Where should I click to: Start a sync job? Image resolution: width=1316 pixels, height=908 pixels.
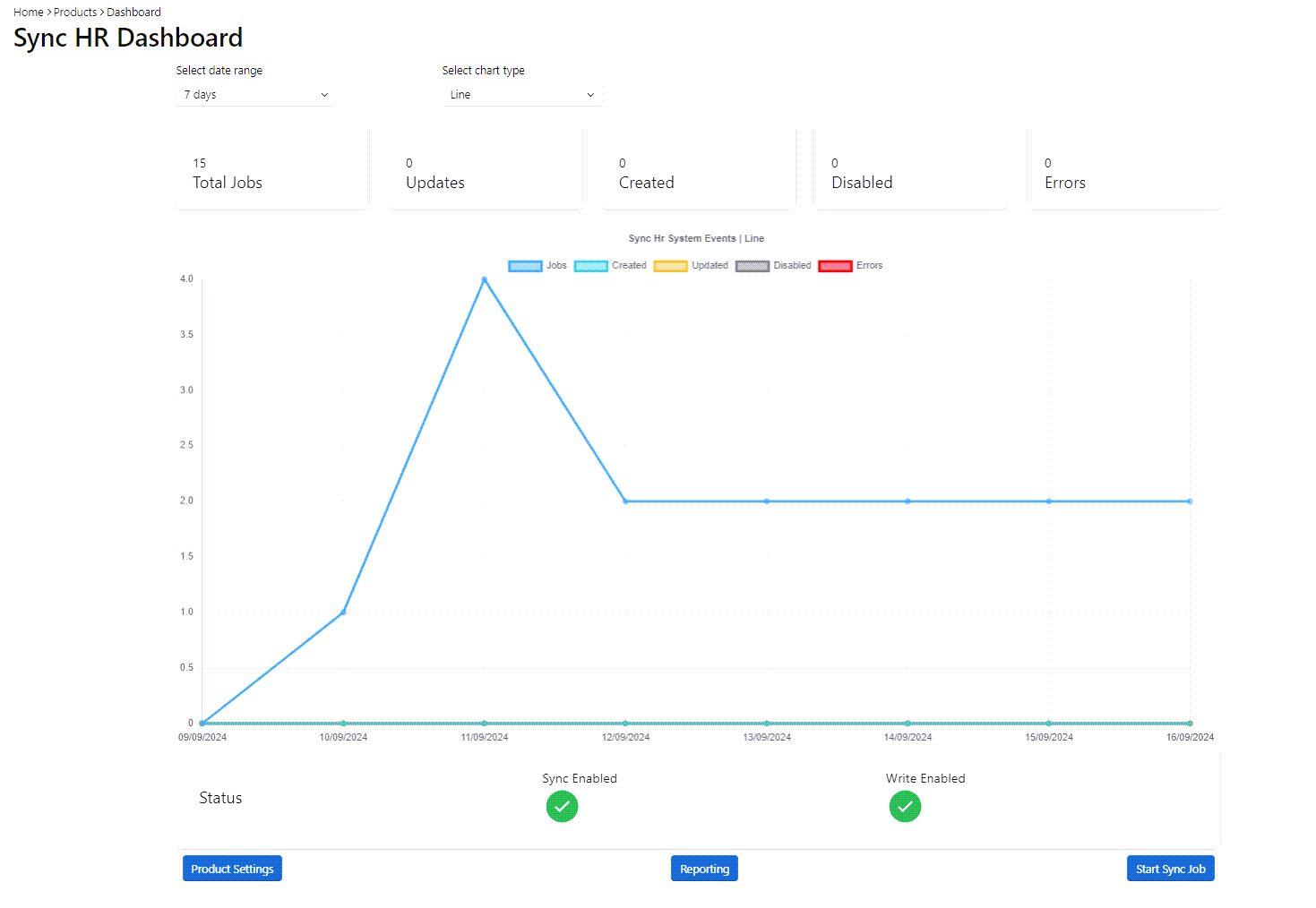coord(1170,869)
